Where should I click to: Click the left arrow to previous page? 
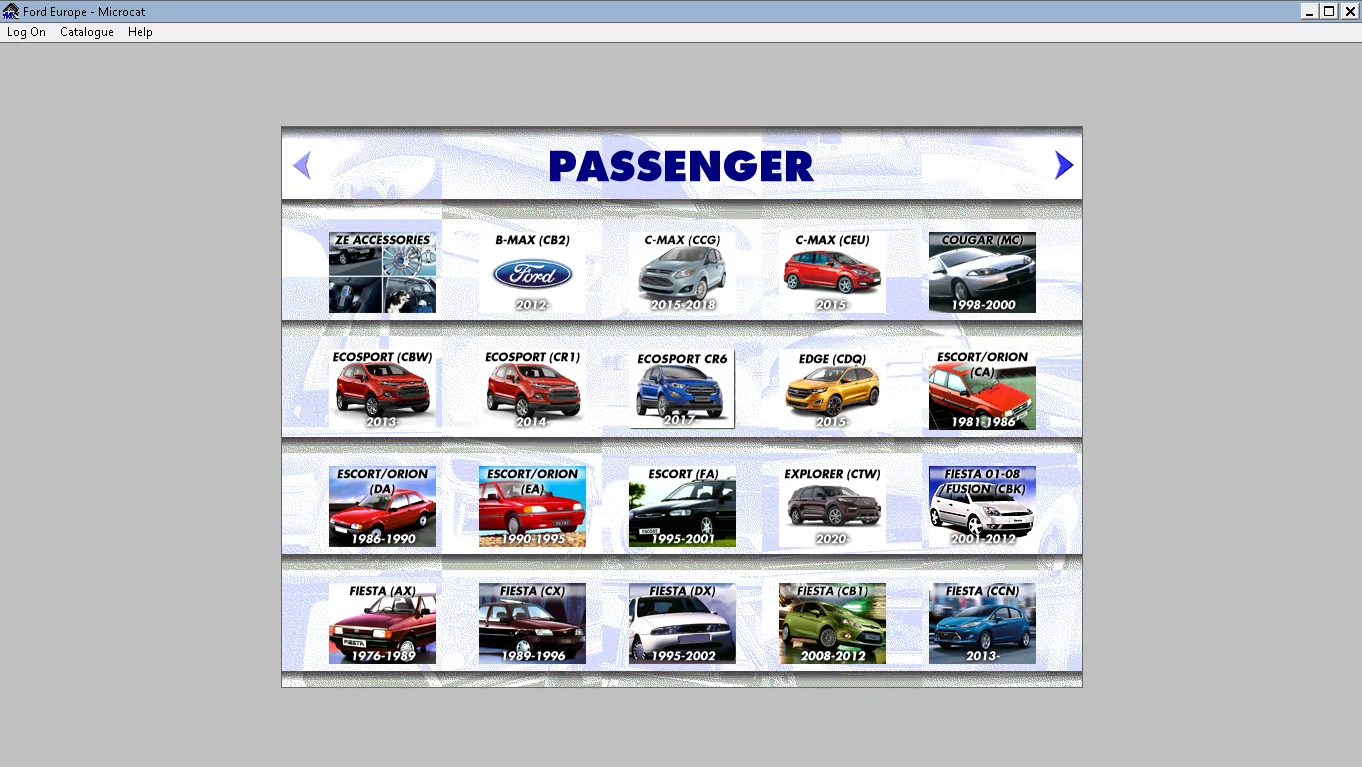click(x=302, y=165)
